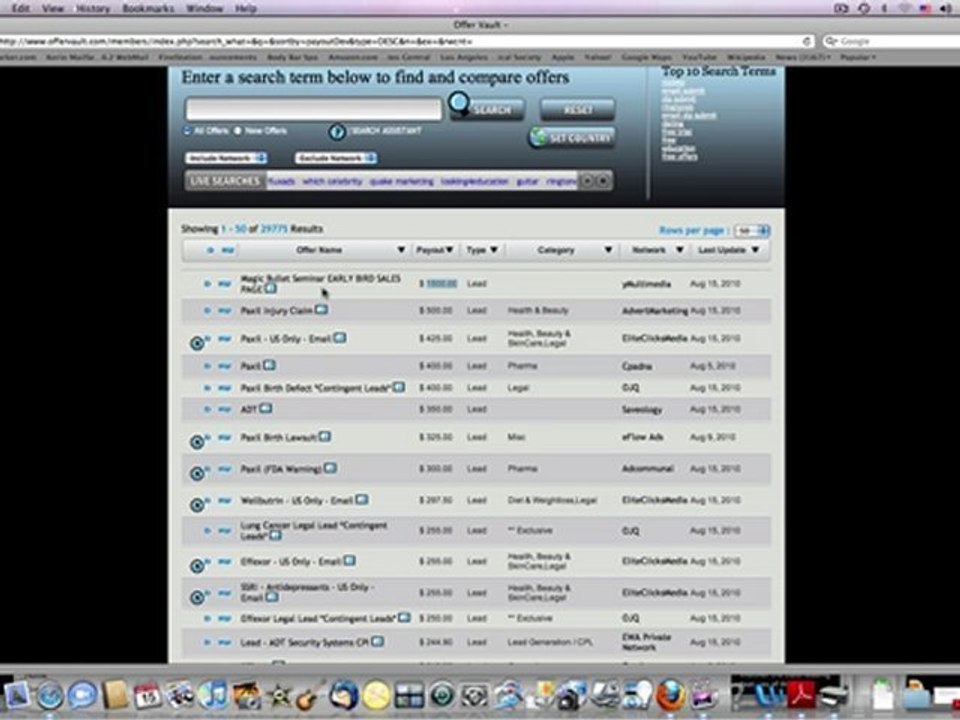
Task: Select the All Offers radio button
Action: click(187, 131)
